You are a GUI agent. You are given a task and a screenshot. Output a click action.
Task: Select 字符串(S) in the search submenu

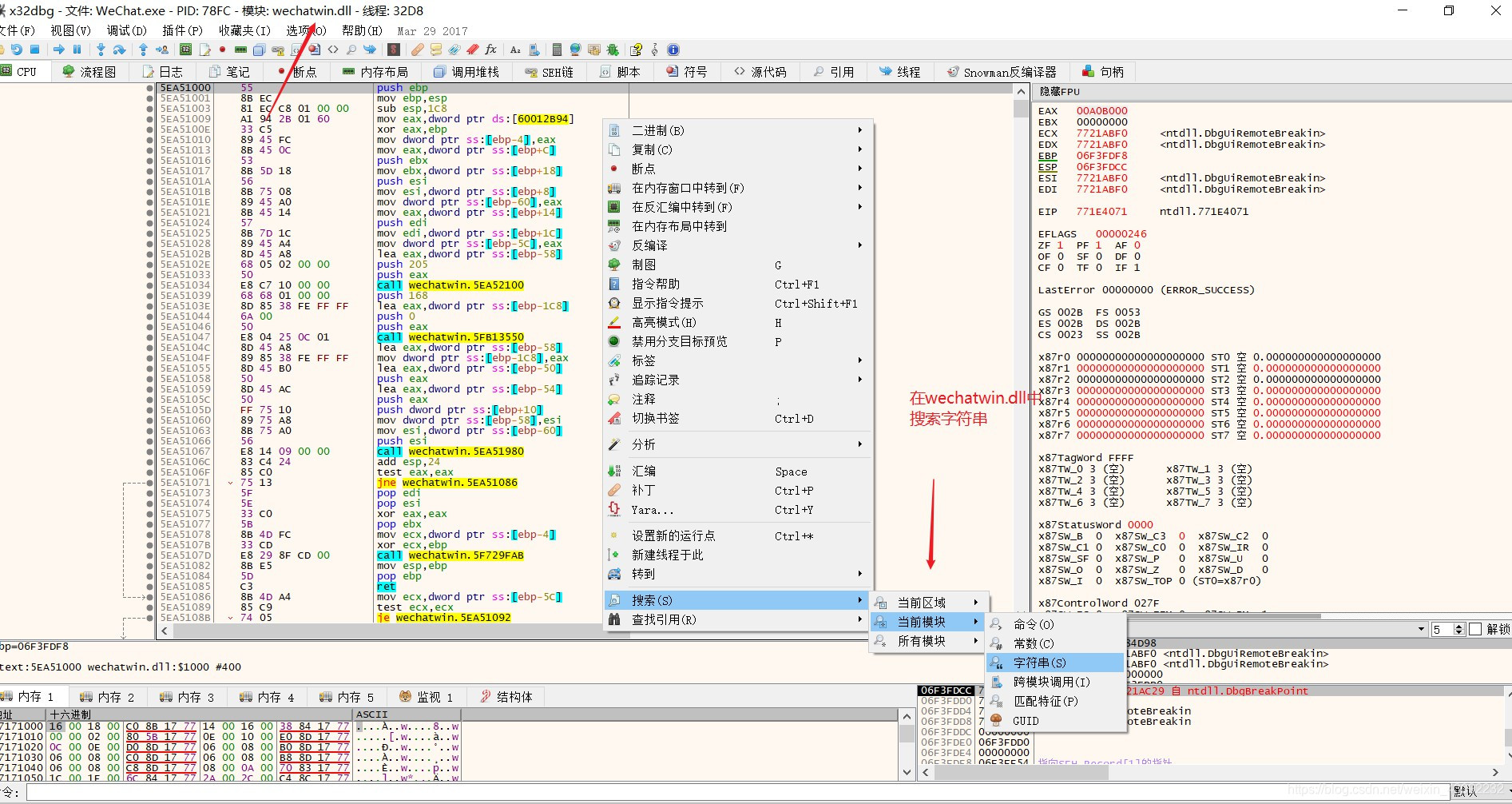pos(1054,663)
